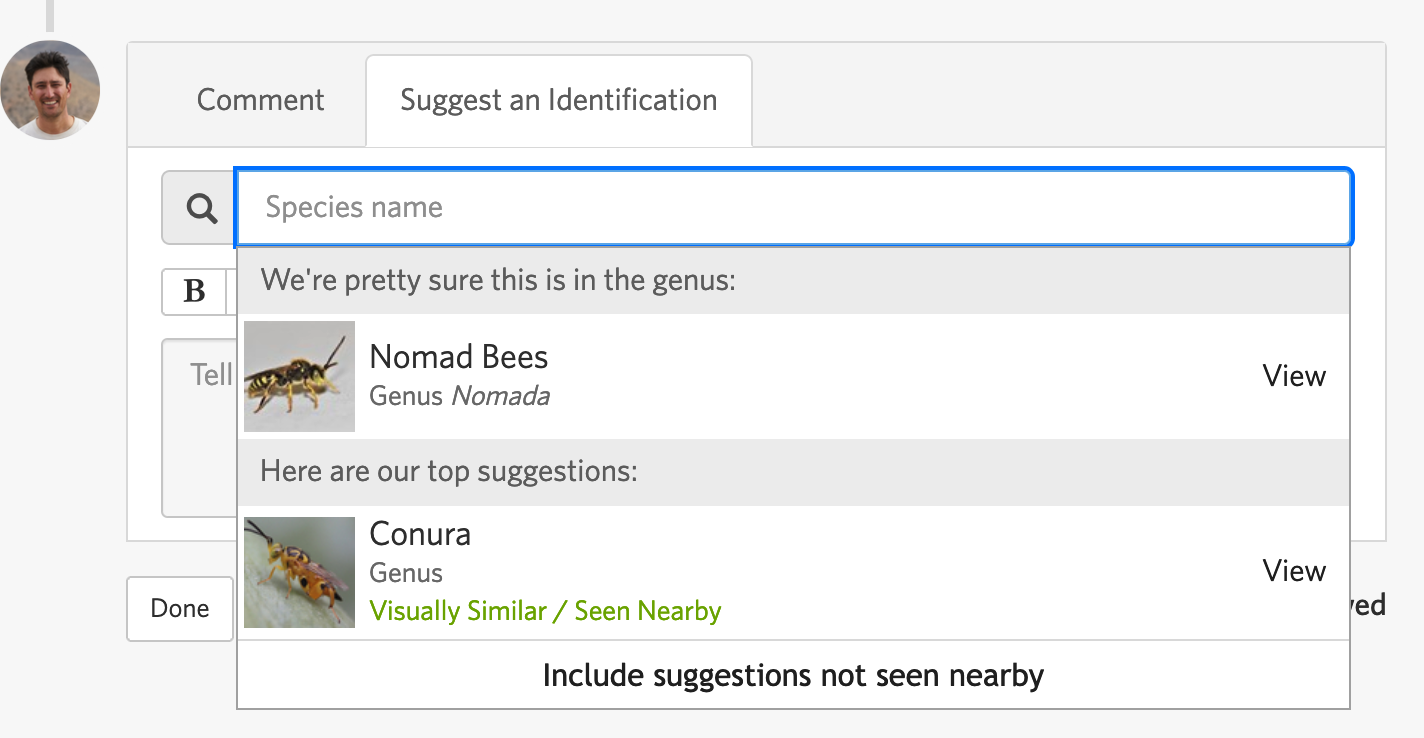This screenshot has height=738, width=1424.
Task: Toggle bold text formatting button
Action: tap(195, 291)
